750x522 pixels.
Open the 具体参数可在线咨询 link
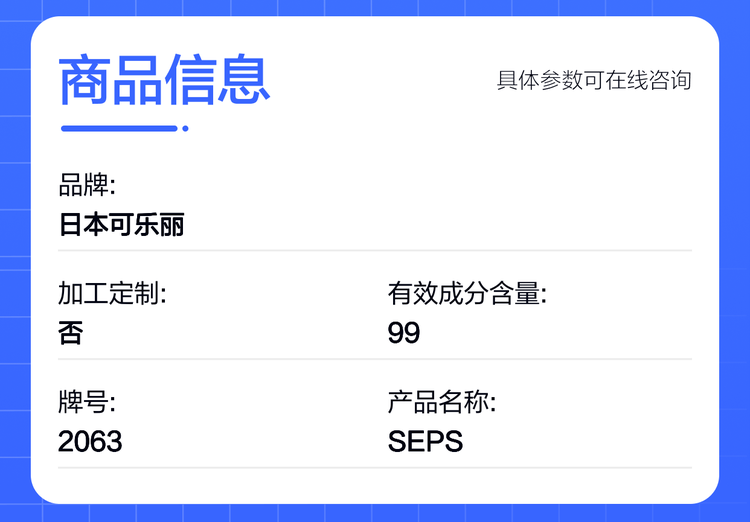tap(594, 80)
